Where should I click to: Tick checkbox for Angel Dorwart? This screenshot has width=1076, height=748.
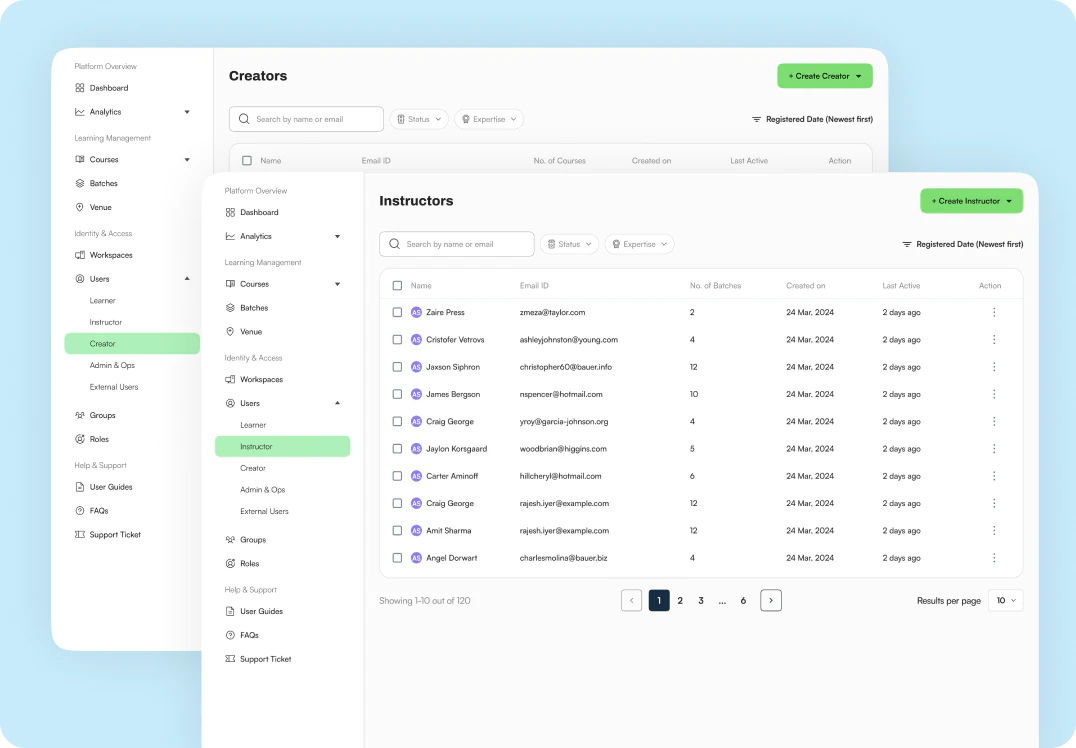[x=397, y=558]
